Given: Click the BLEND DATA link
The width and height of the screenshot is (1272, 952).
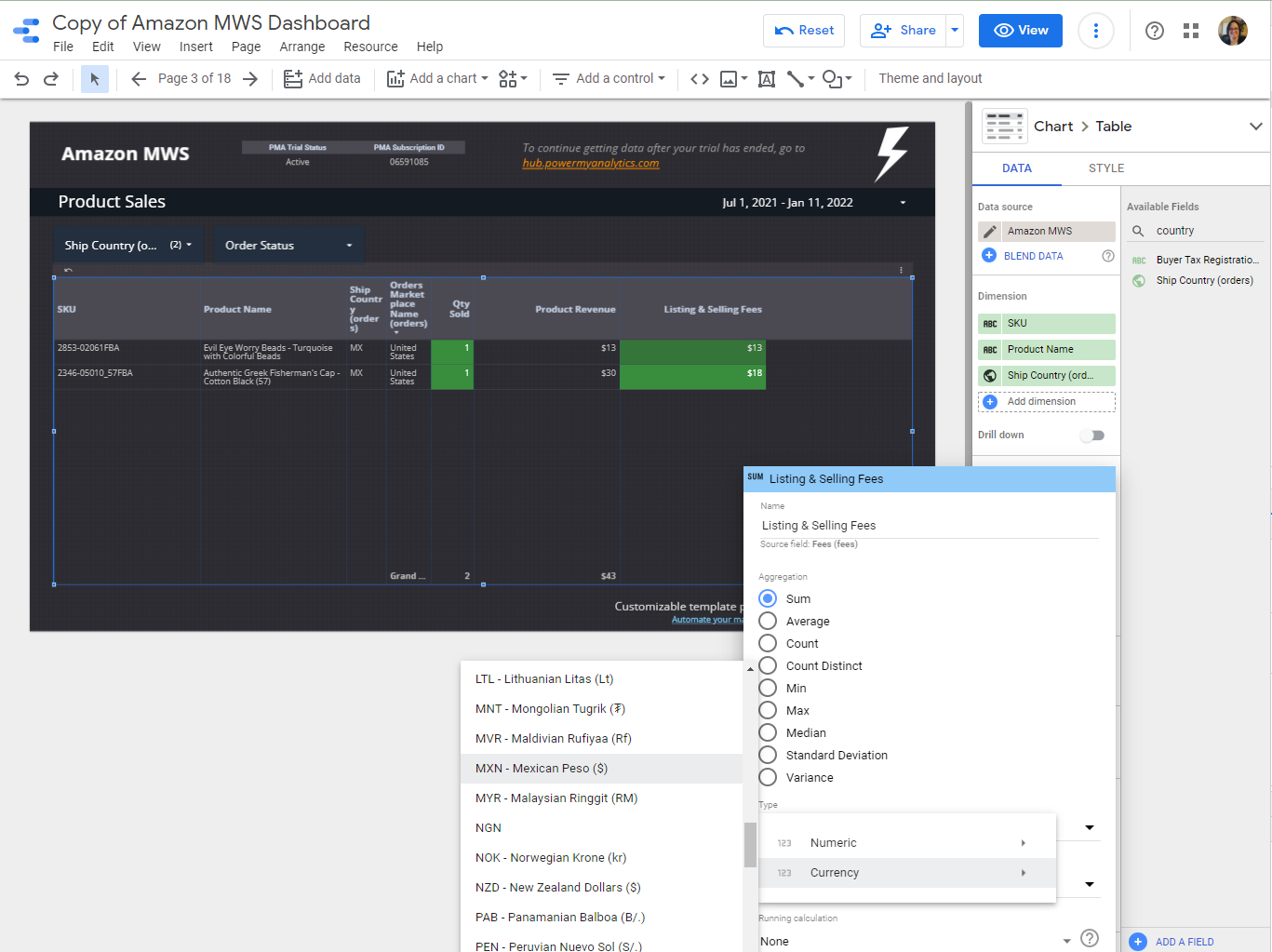Looking at the screenshot, I should coord(1033,256).
